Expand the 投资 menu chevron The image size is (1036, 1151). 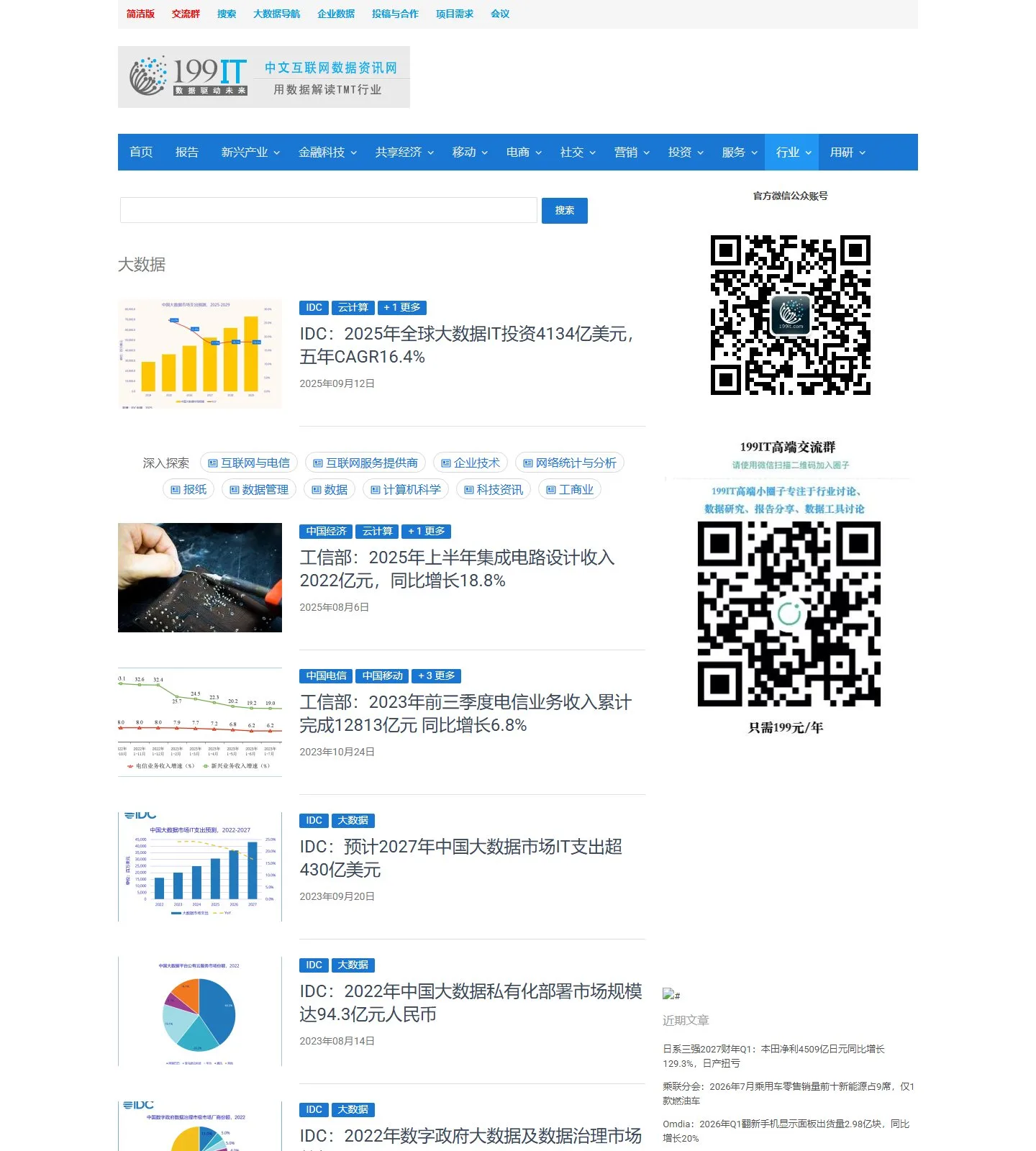point(701,153)
